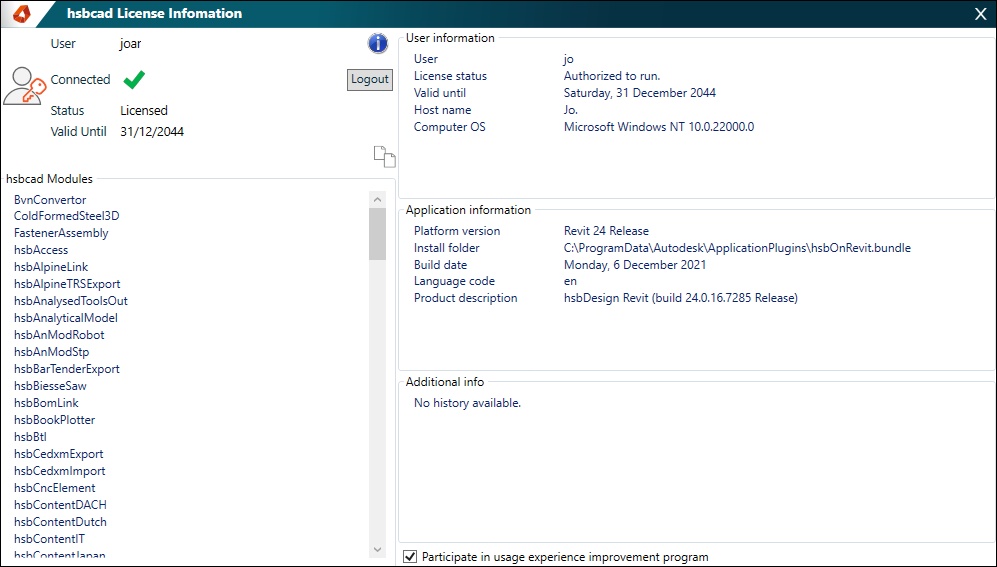
Task: Choose the hsbAccess module
Action: 41,250
